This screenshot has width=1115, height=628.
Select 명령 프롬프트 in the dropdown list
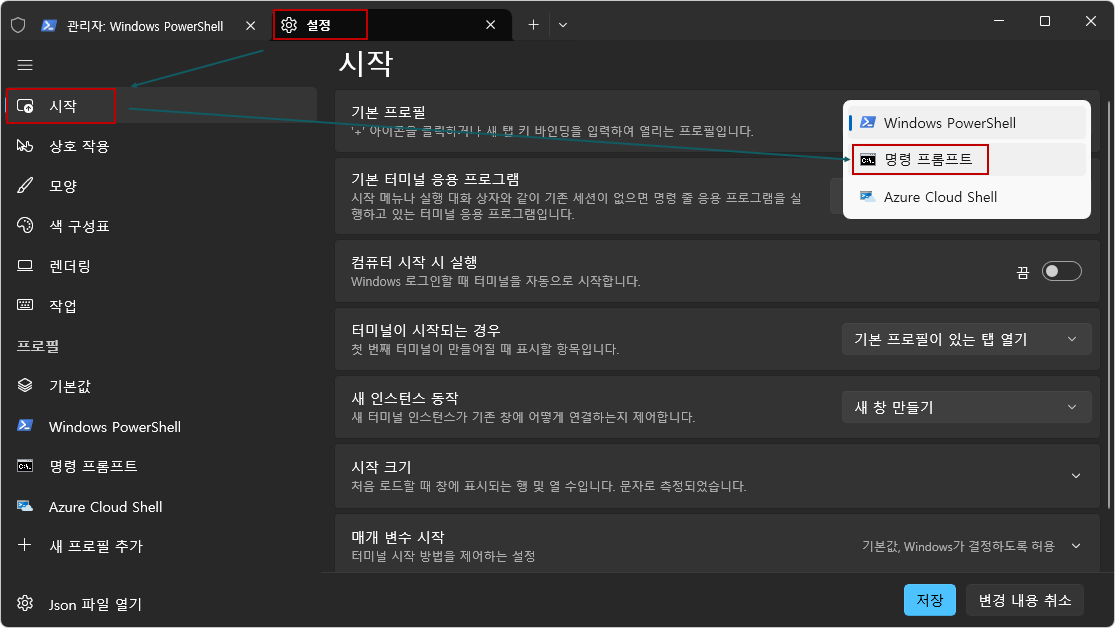(x=967, y=160)
